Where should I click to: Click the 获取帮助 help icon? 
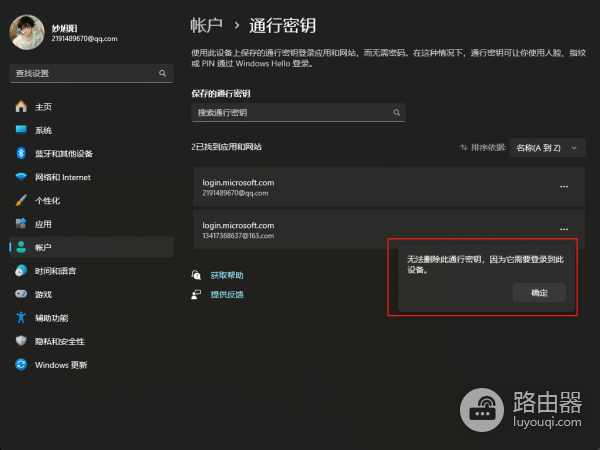[196, 275]
